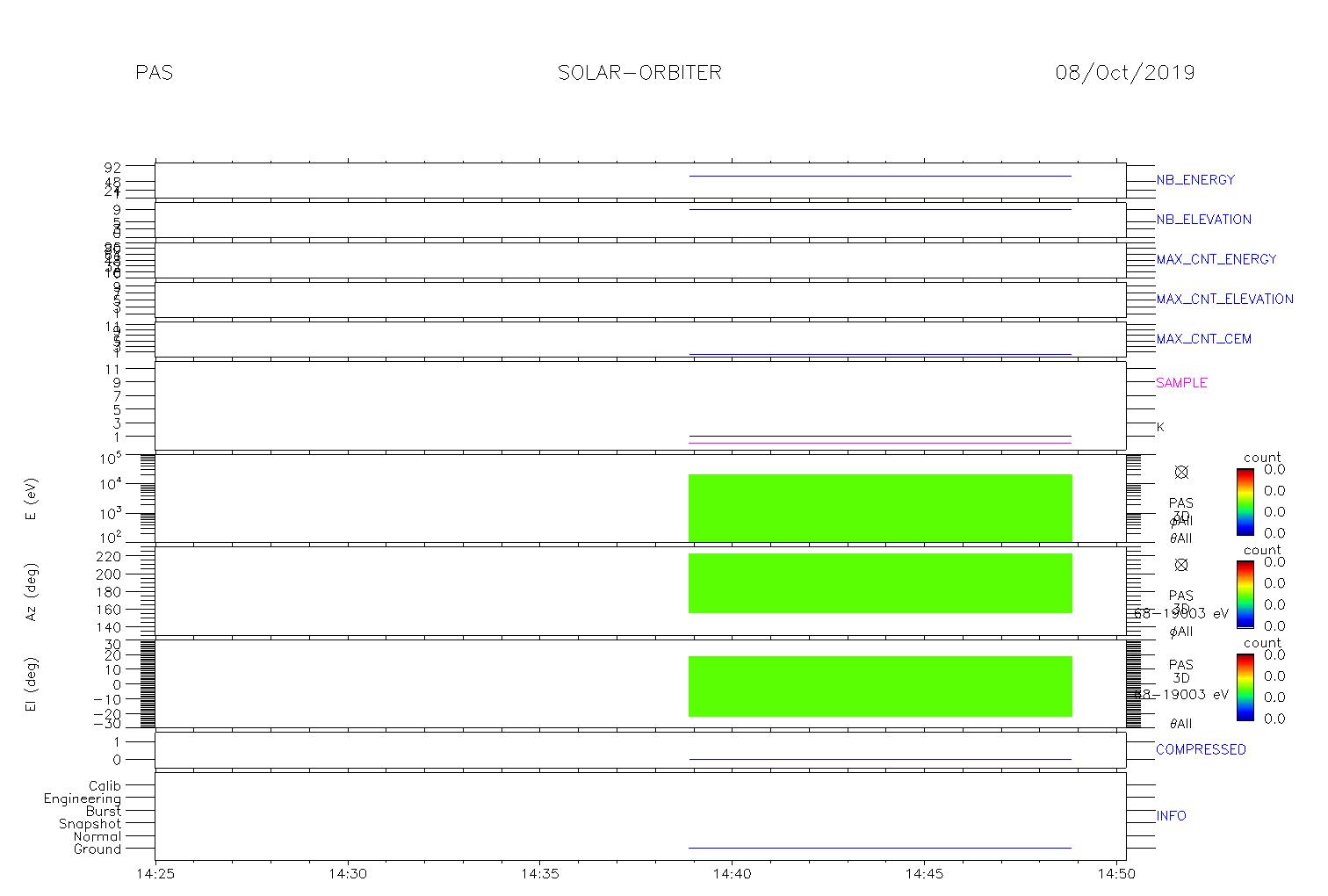Click the 220 azimuth axis tick label
The height and width of the screenshot is (896, 1328).
[110, 557]
